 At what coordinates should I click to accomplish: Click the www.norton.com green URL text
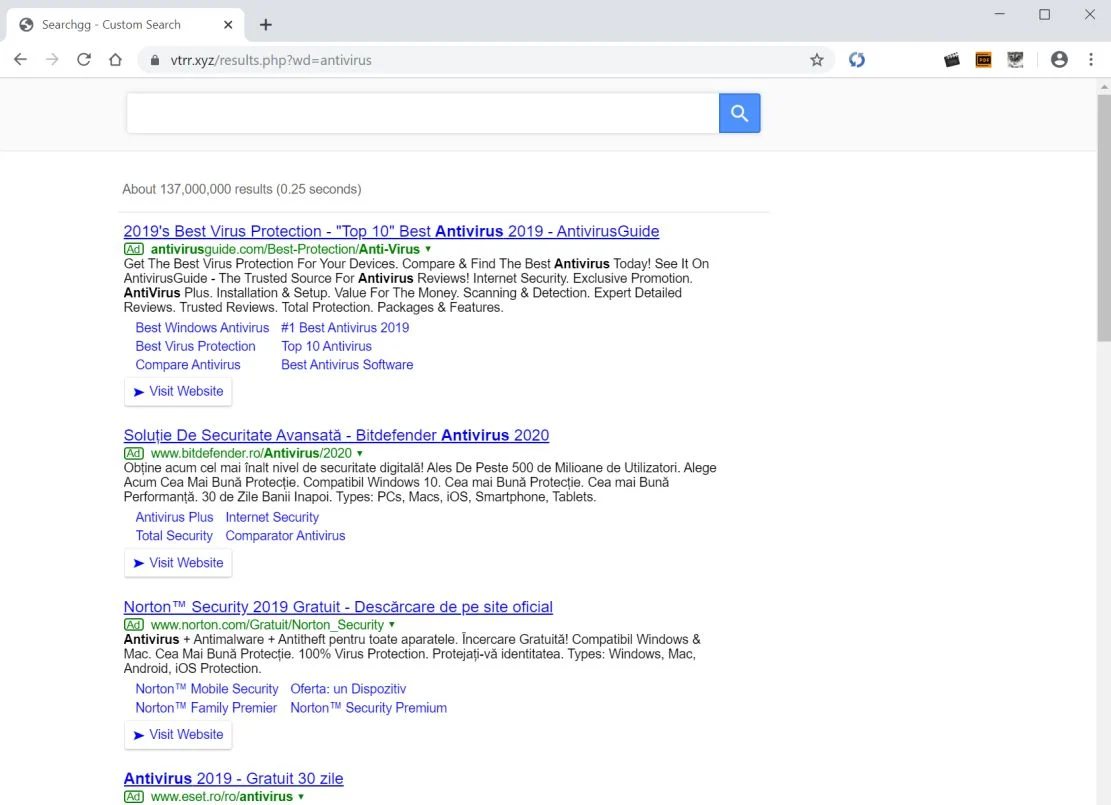tap(267, 625)
